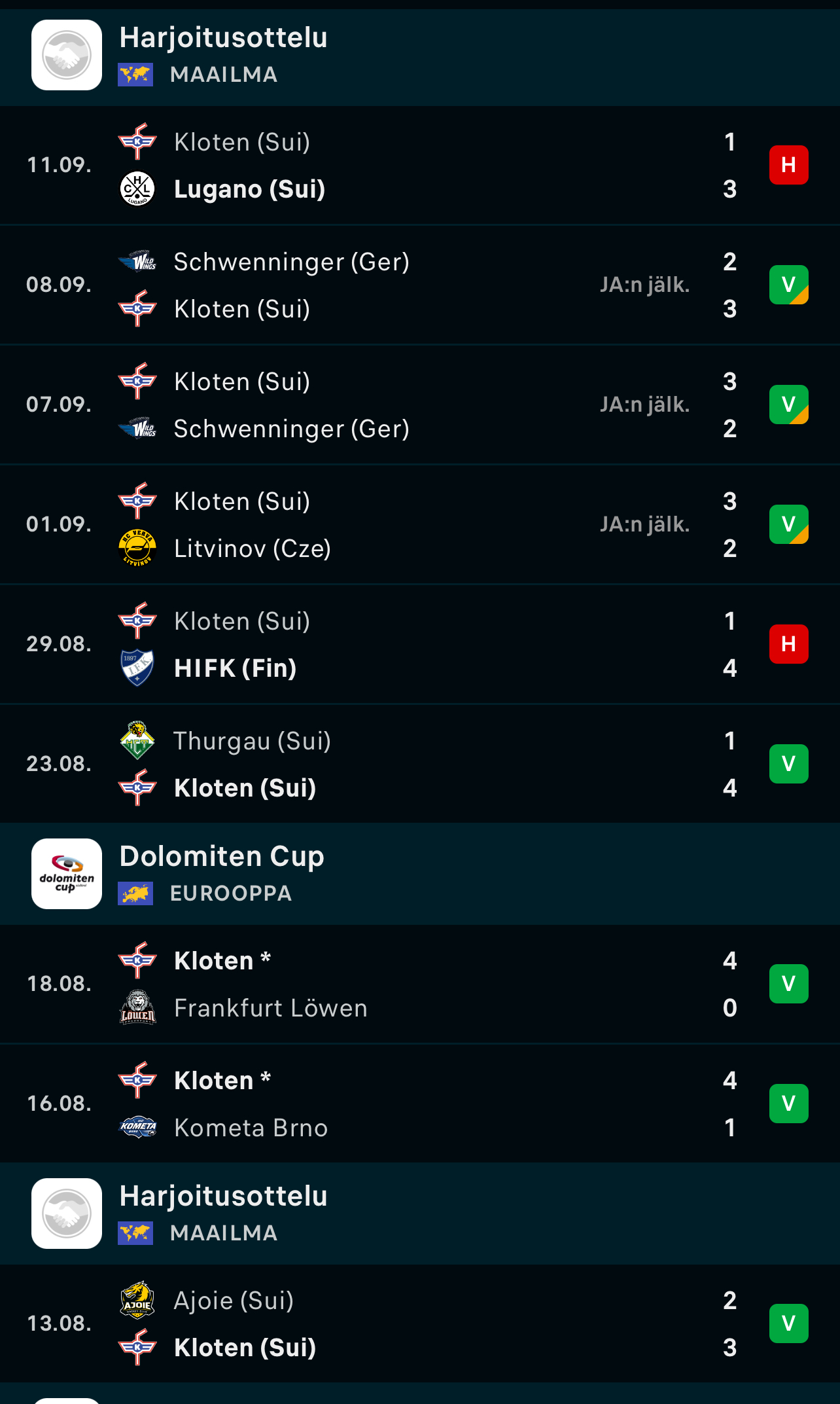Tap the Europe map flag beside EUROOPPA
Screen dimensions: 840x1404
(x=135, y=893)
